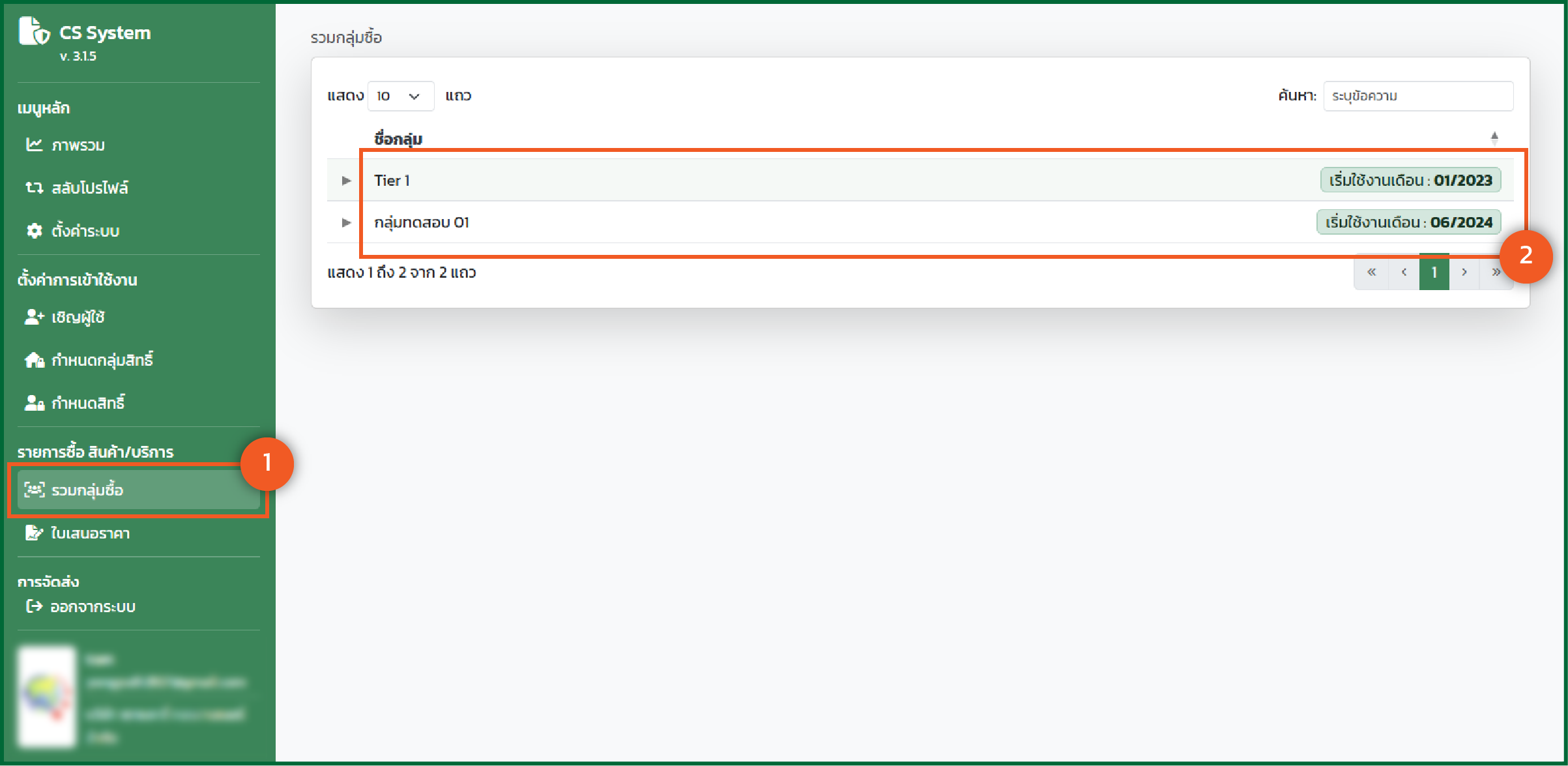Click the CS System logo icon
The width and height of the screenshot is (1568, 766).
click(x=34, y=31)
